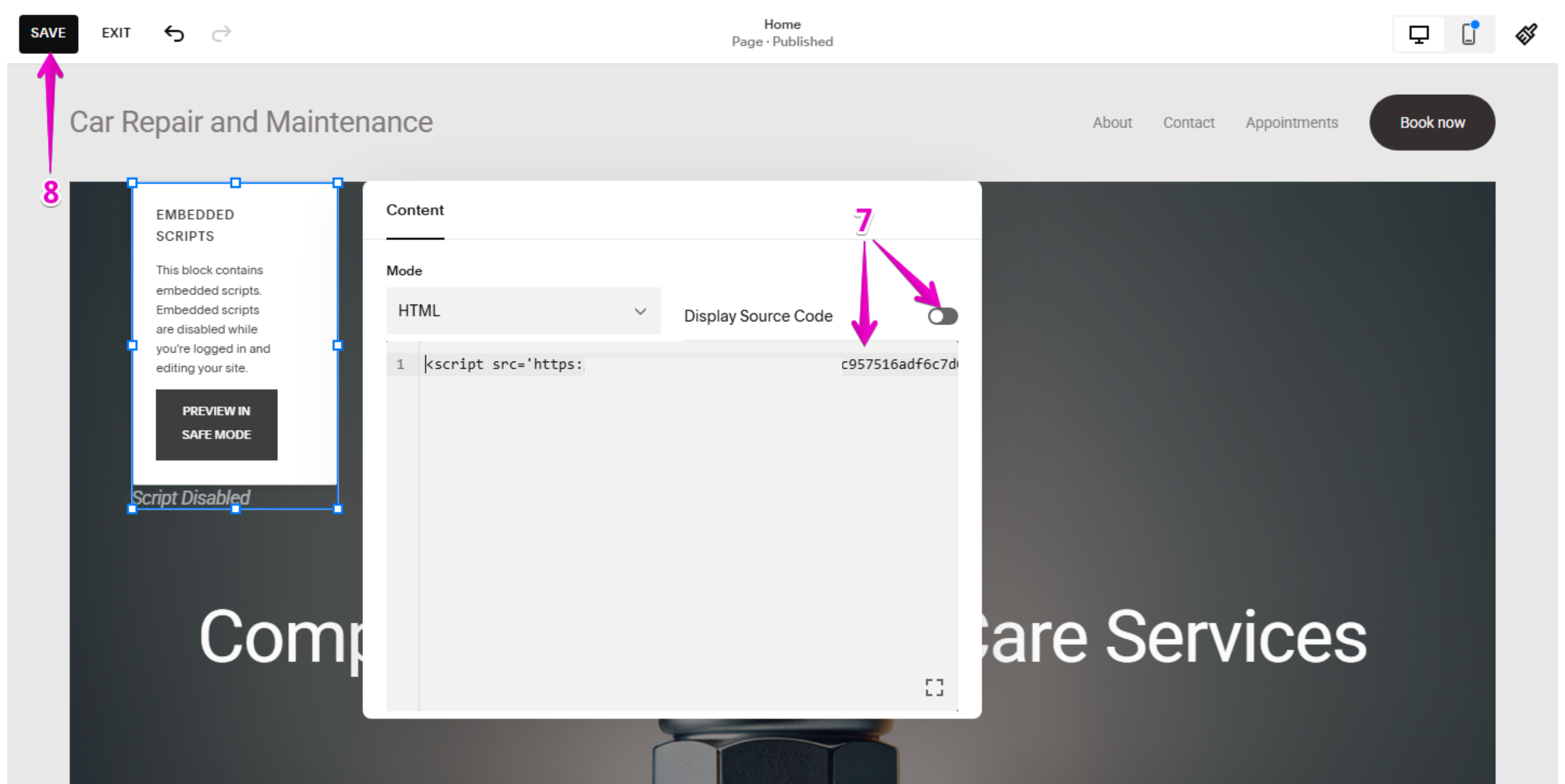
Task: Switch to desktop view icon
Action: pos(1418,34)
